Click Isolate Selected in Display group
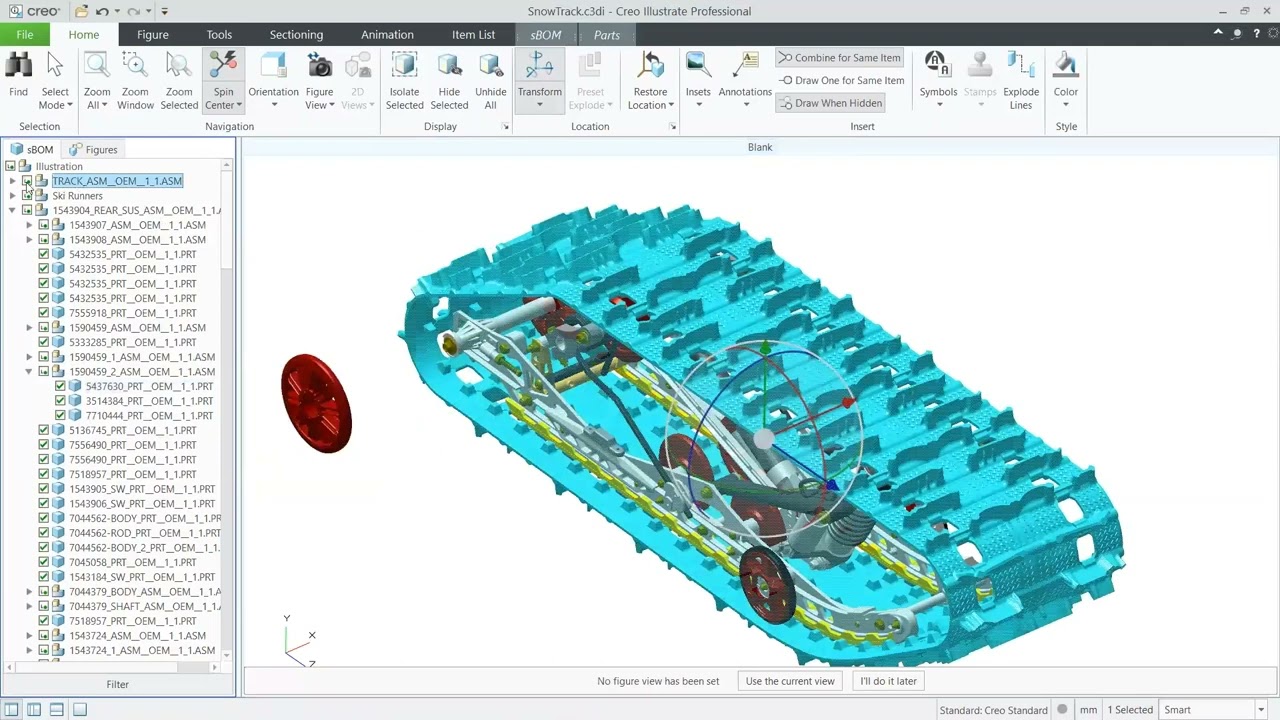Viewport: 1280px width, 720px height. click(405, 80)
